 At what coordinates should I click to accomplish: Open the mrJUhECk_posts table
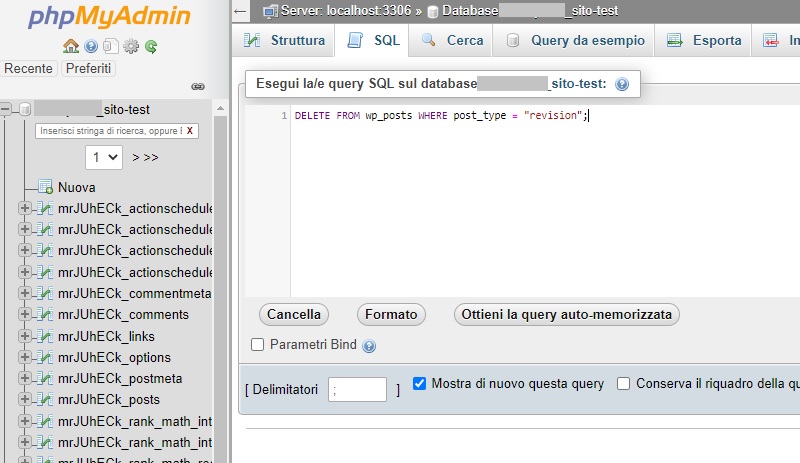[x=109, y=399]
